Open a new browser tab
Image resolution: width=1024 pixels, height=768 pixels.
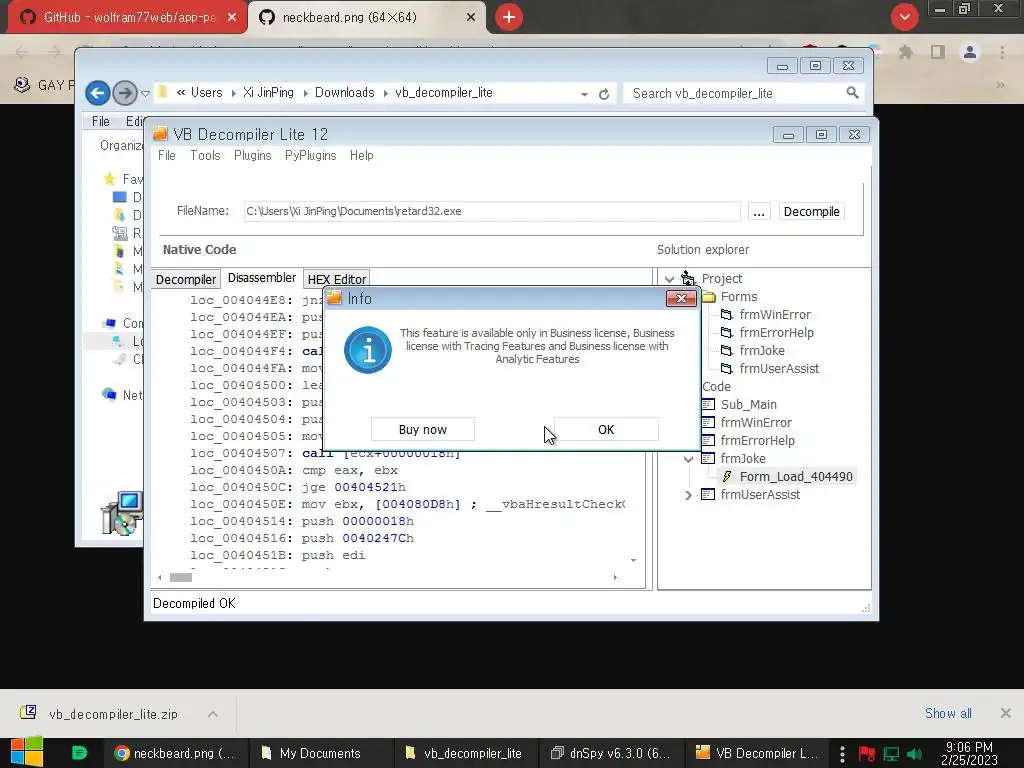pos(509,18)
